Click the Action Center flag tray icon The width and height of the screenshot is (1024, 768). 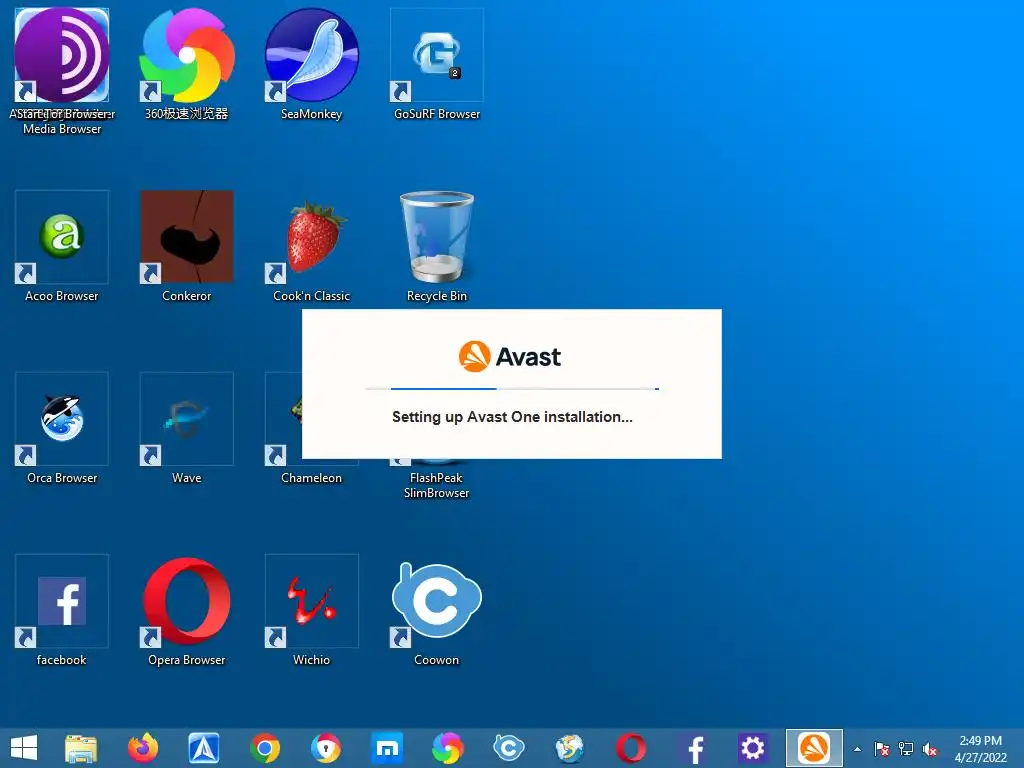tap(882, 749)
